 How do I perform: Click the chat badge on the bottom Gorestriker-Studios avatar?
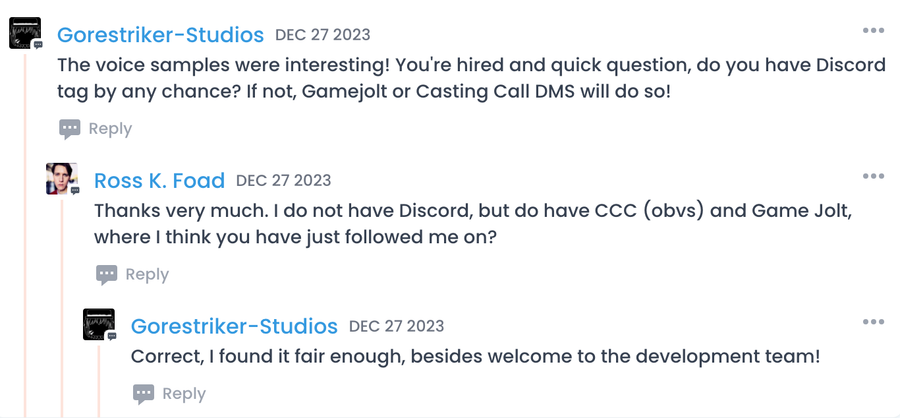click(111, 336)
